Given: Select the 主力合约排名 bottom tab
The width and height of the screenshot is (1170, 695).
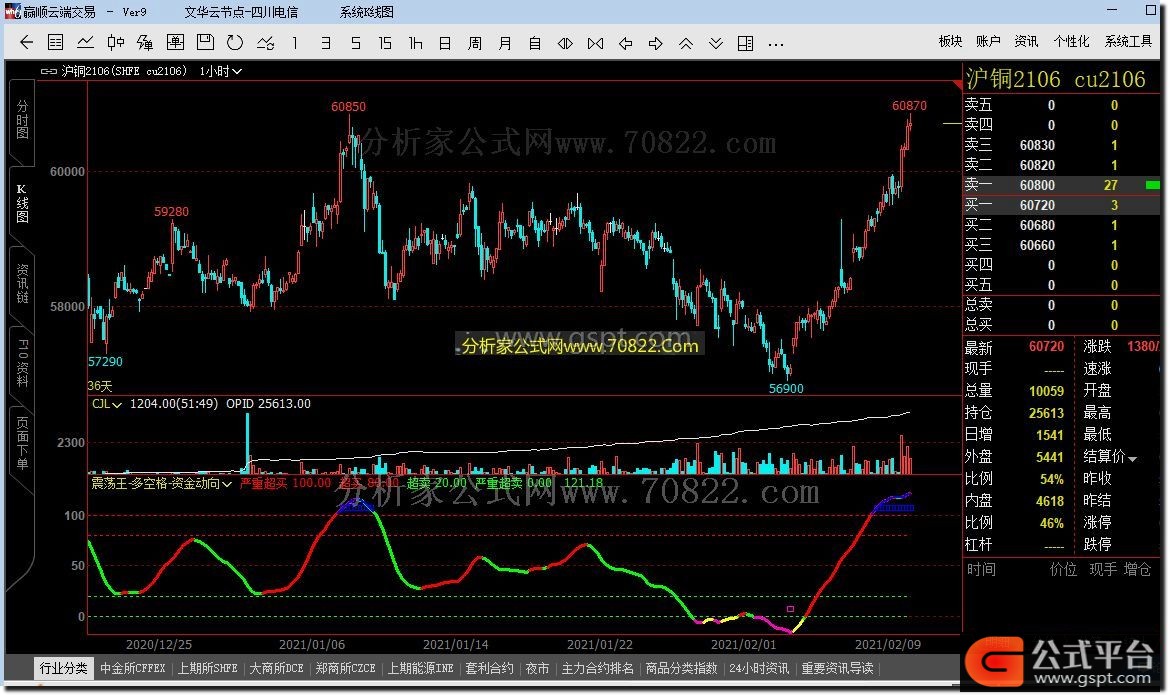Looking at the screenshot, I should click(598, 668).
